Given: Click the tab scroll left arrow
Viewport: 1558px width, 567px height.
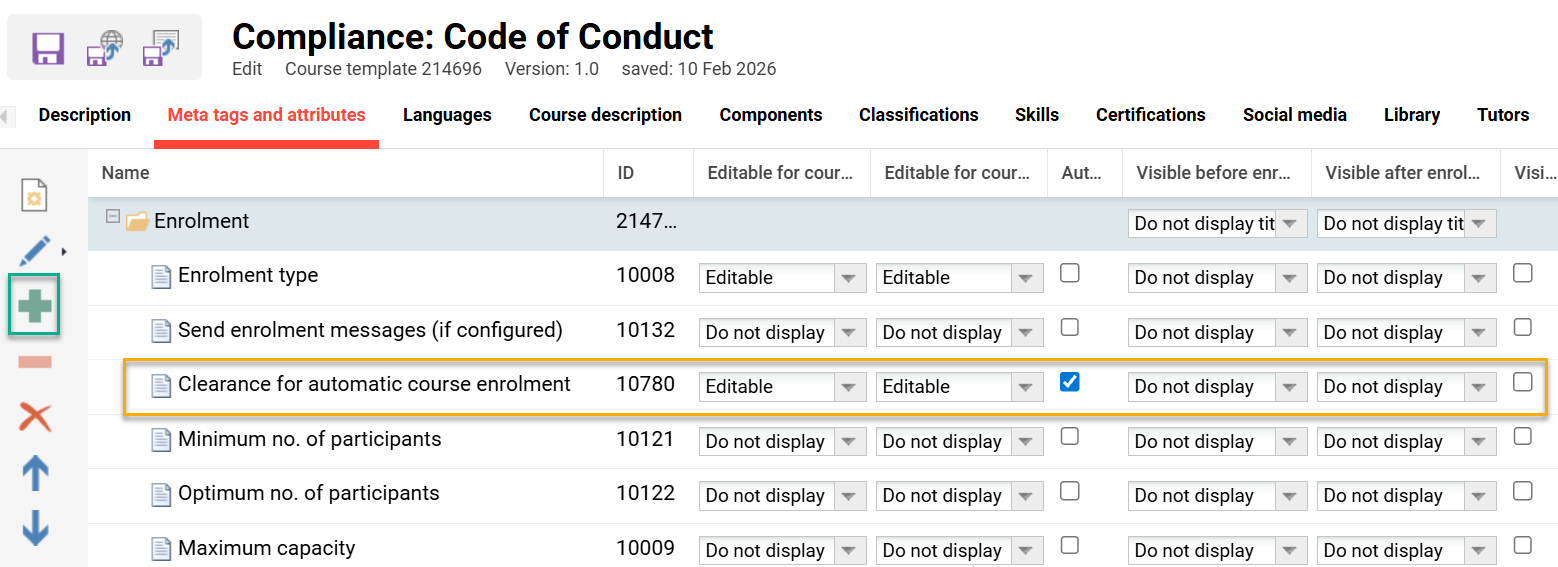Looking at the screenshot, I should tap(6, 116).
